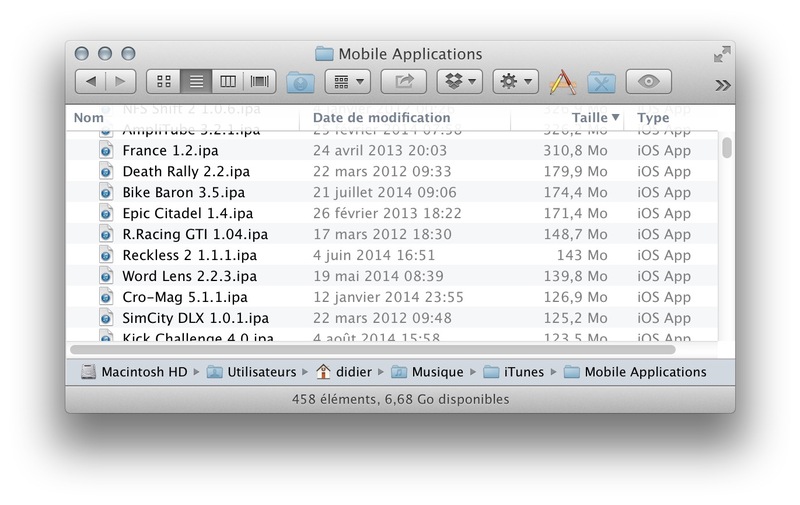Click the date 21 juillet 2014 09:06

point(385,193)
